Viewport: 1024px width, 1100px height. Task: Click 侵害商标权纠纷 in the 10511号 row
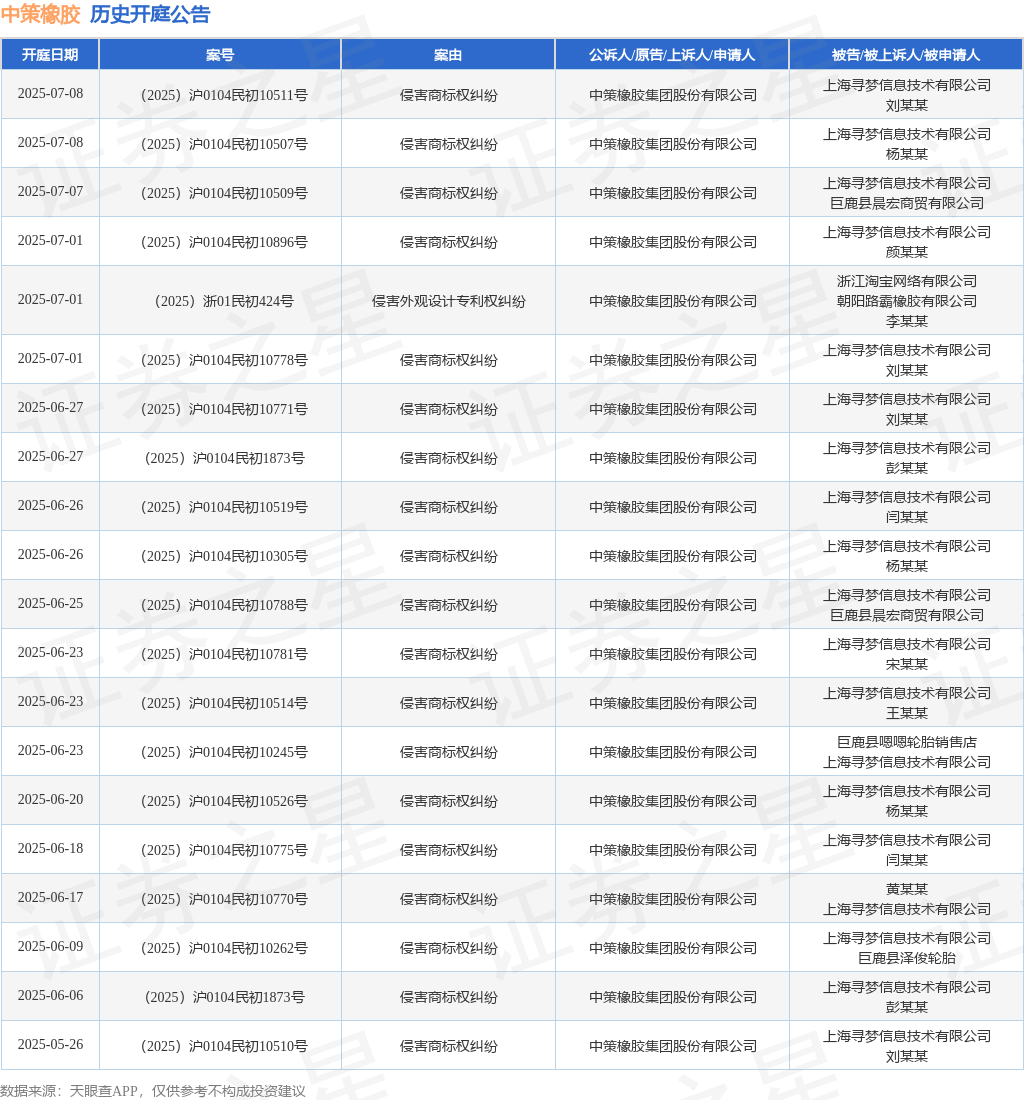coord(448,95)
